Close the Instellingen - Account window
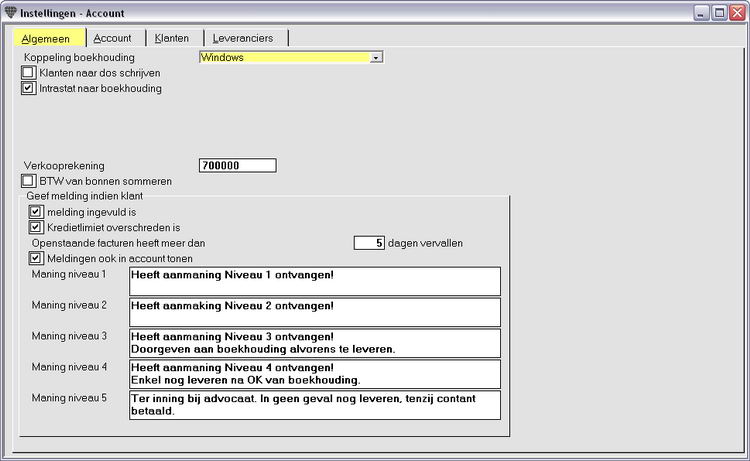This screenshot has height=461, width=750. (737, 13)
